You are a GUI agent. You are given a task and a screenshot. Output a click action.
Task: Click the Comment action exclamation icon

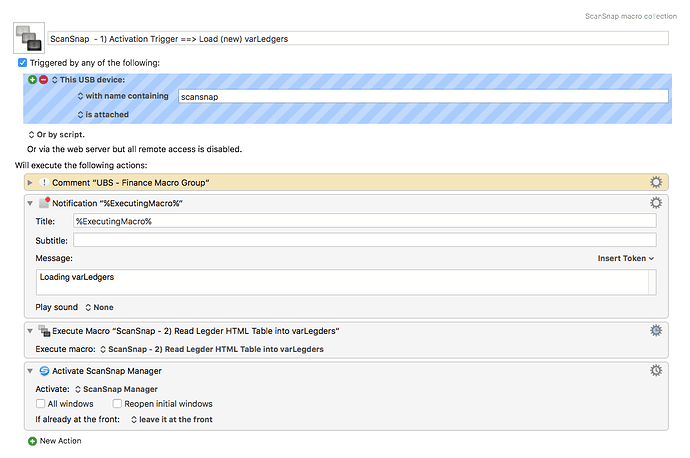click(x=44, y=182)
